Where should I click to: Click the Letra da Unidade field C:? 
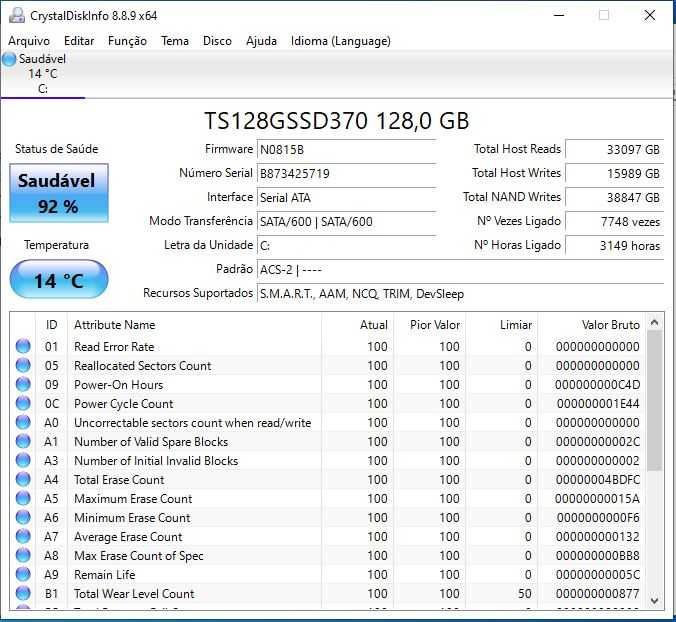tap(346, 246)
